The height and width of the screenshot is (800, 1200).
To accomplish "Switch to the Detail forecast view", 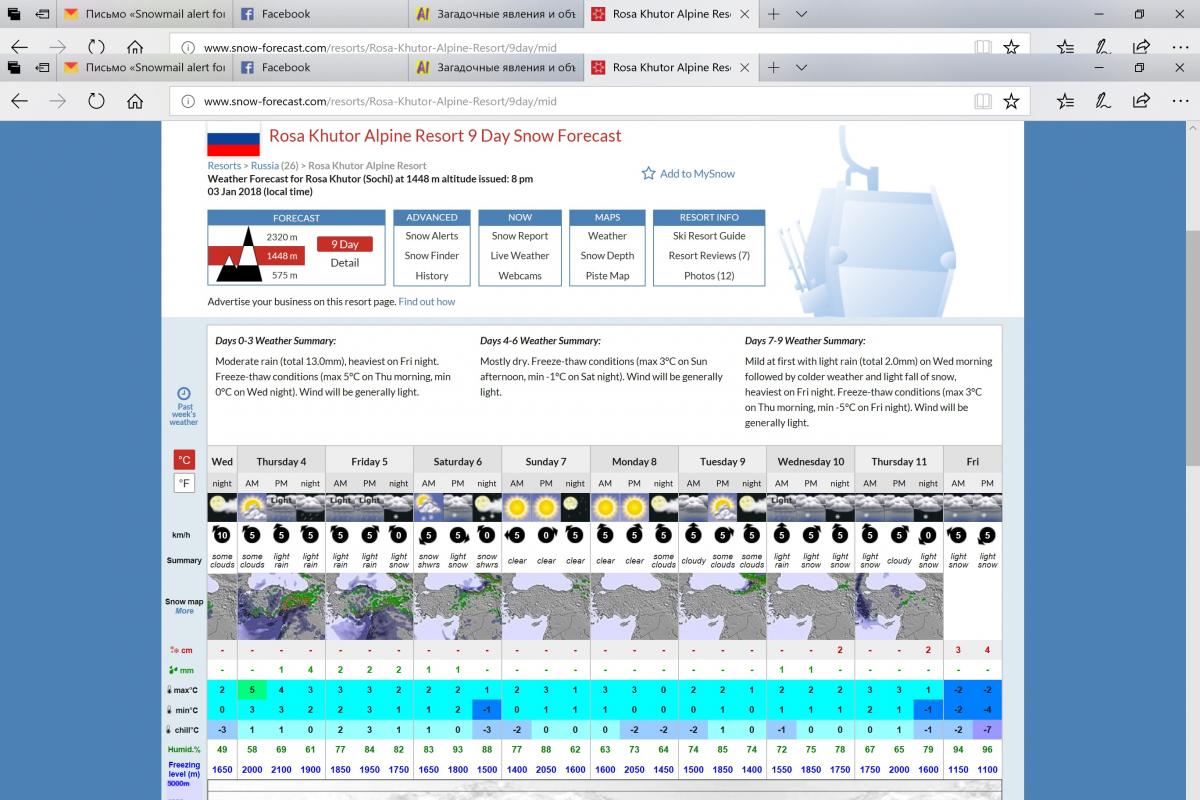I will coord(345,263).
